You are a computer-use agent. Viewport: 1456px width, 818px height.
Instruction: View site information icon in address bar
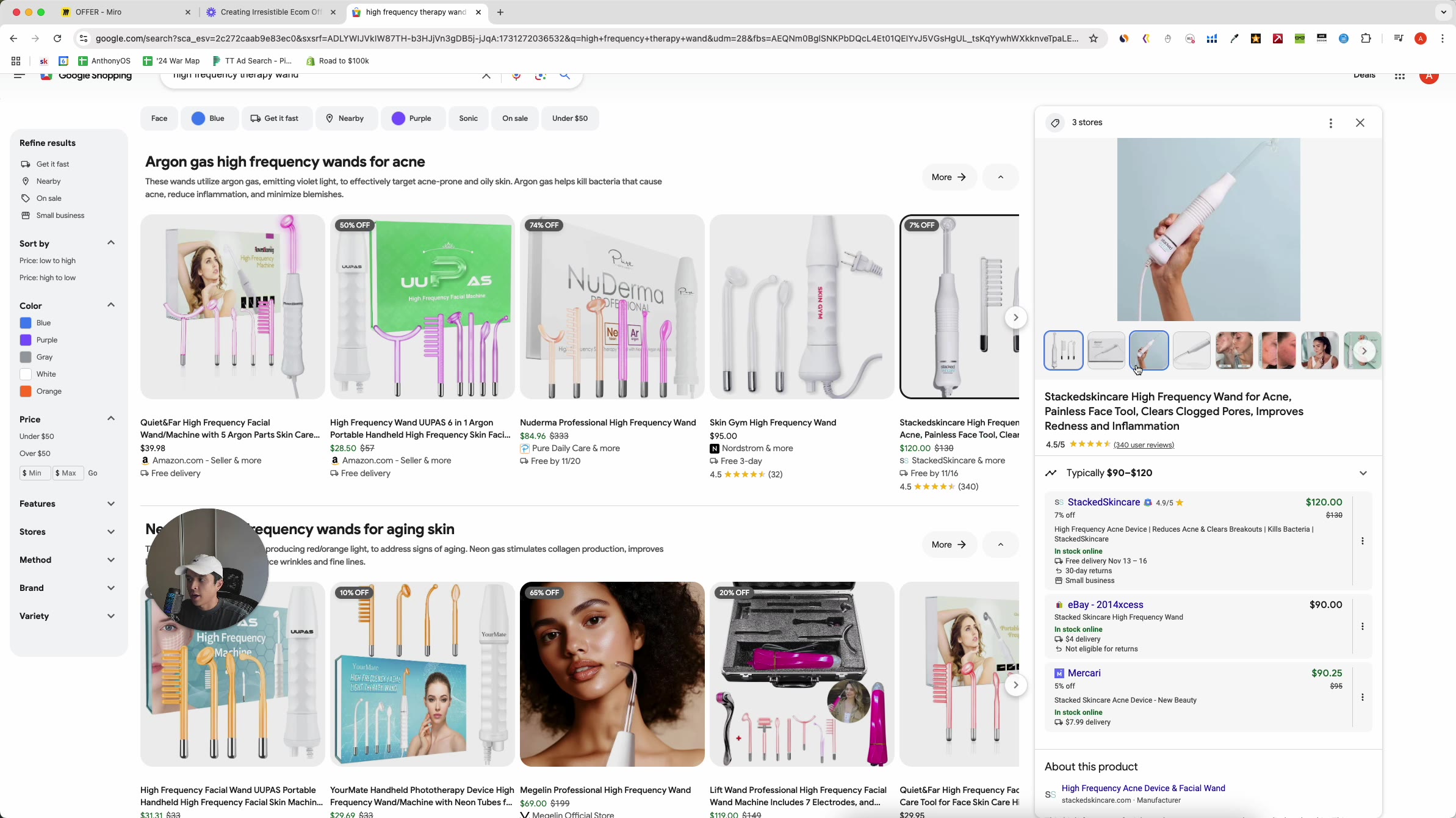click(84, 38)
